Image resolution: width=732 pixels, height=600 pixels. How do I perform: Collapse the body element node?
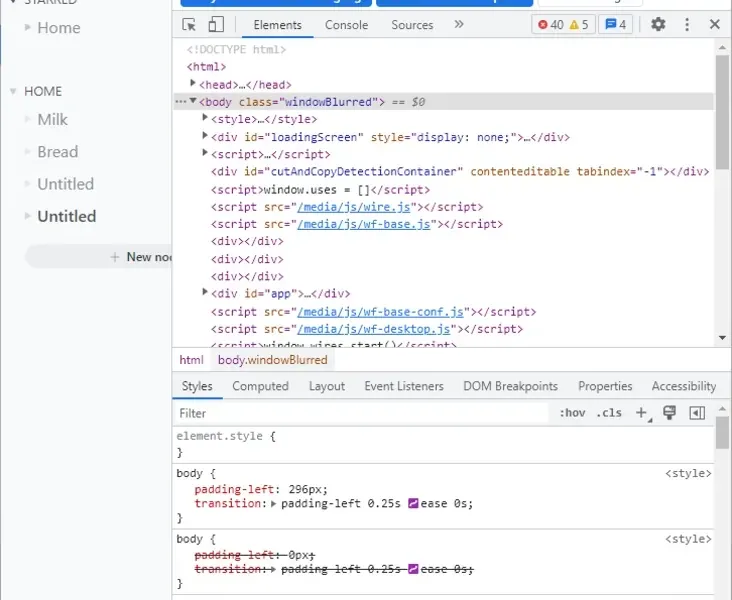pyautogui.click(x=192, y=100)
